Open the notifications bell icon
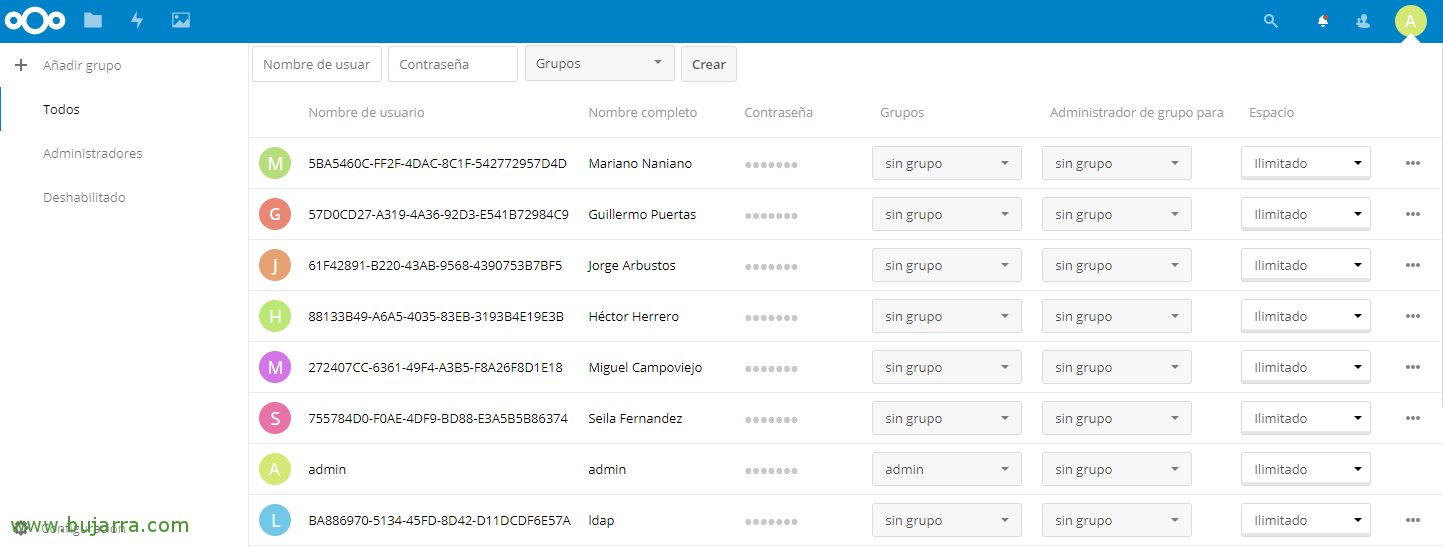Screen dimensions: 1443x547 1323,20
